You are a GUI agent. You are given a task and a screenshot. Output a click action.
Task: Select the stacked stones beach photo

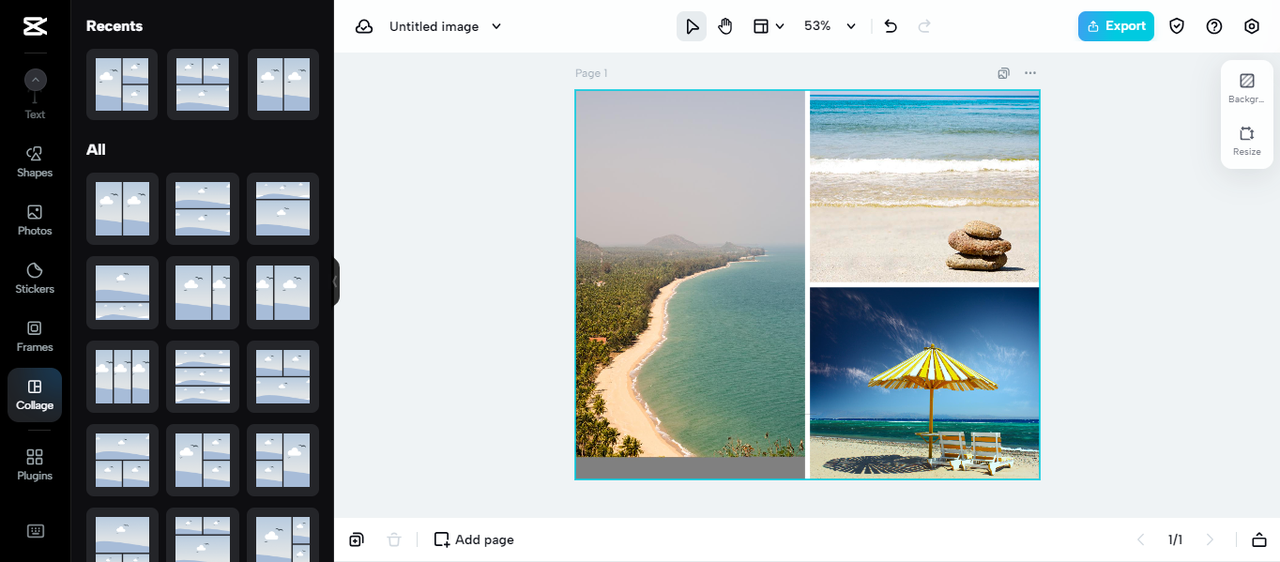tap(924, 187)
